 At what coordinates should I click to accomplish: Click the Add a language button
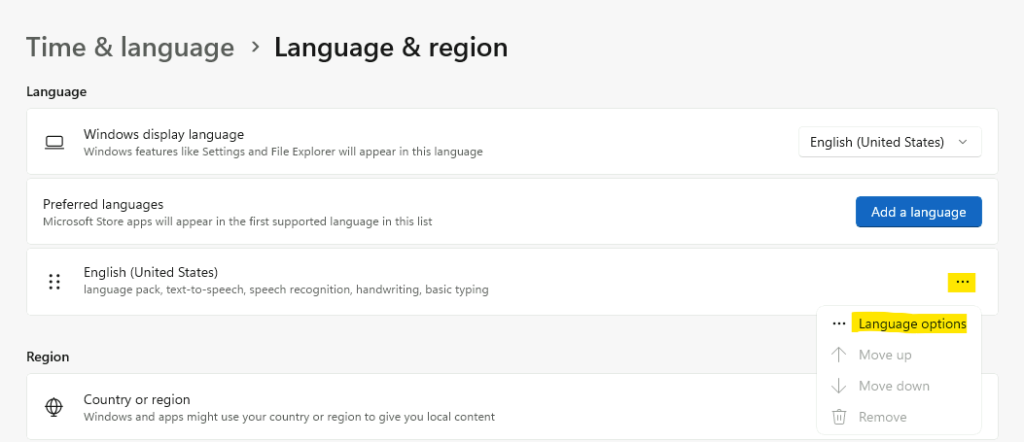click(918, 212)
